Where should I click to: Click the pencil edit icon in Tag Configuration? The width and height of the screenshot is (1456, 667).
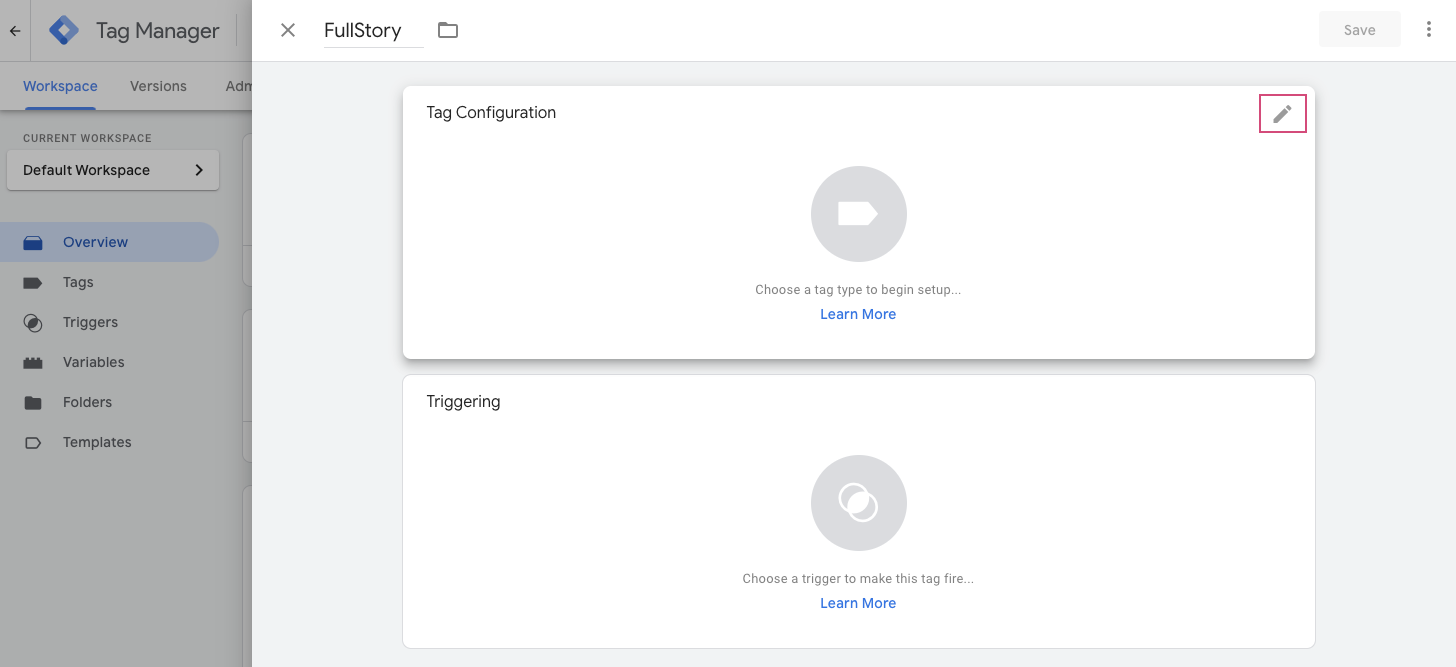[1282, 114]
